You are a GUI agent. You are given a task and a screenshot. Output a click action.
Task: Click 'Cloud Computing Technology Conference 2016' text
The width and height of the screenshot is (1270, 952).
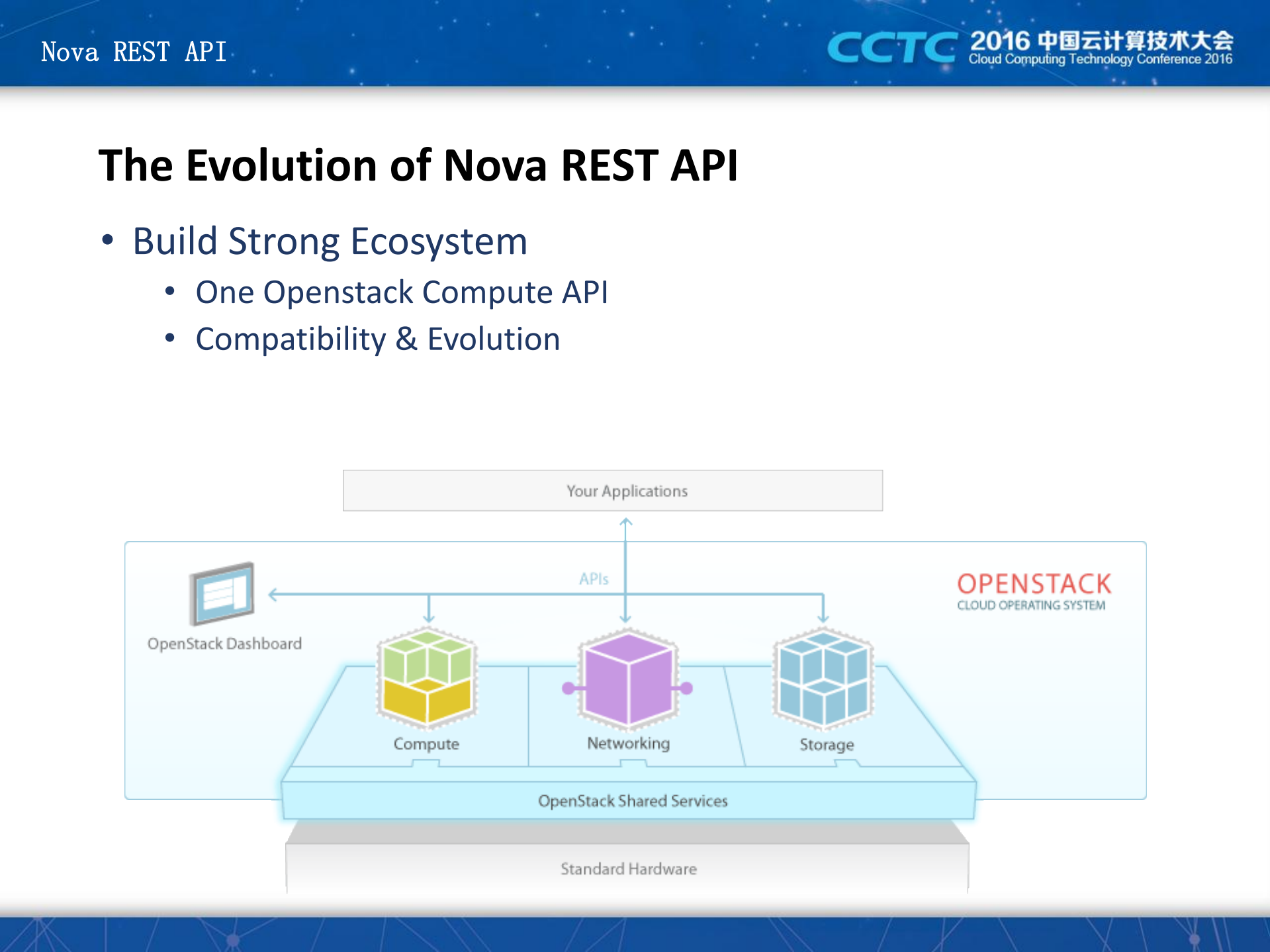pyautogui.click(x=1100, y=60)
